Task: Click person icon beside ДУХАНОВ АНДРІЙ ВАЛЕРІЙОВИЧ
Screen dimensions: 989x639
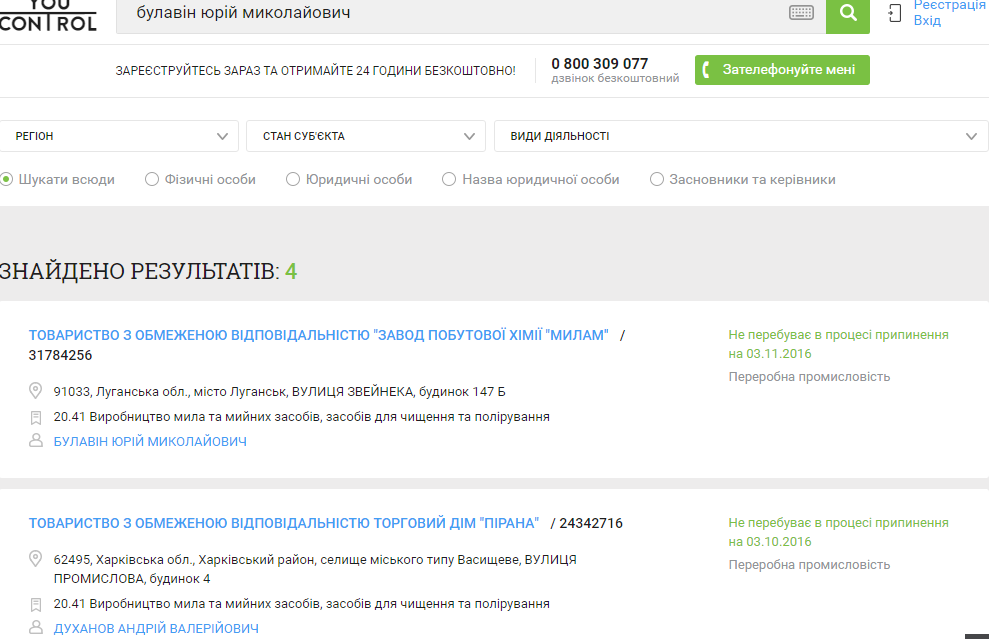Action: (36, 629)
